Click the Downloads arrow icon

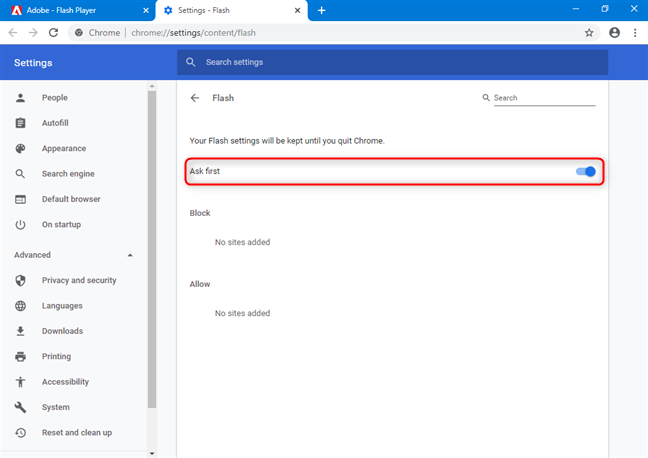coord(20,331)
